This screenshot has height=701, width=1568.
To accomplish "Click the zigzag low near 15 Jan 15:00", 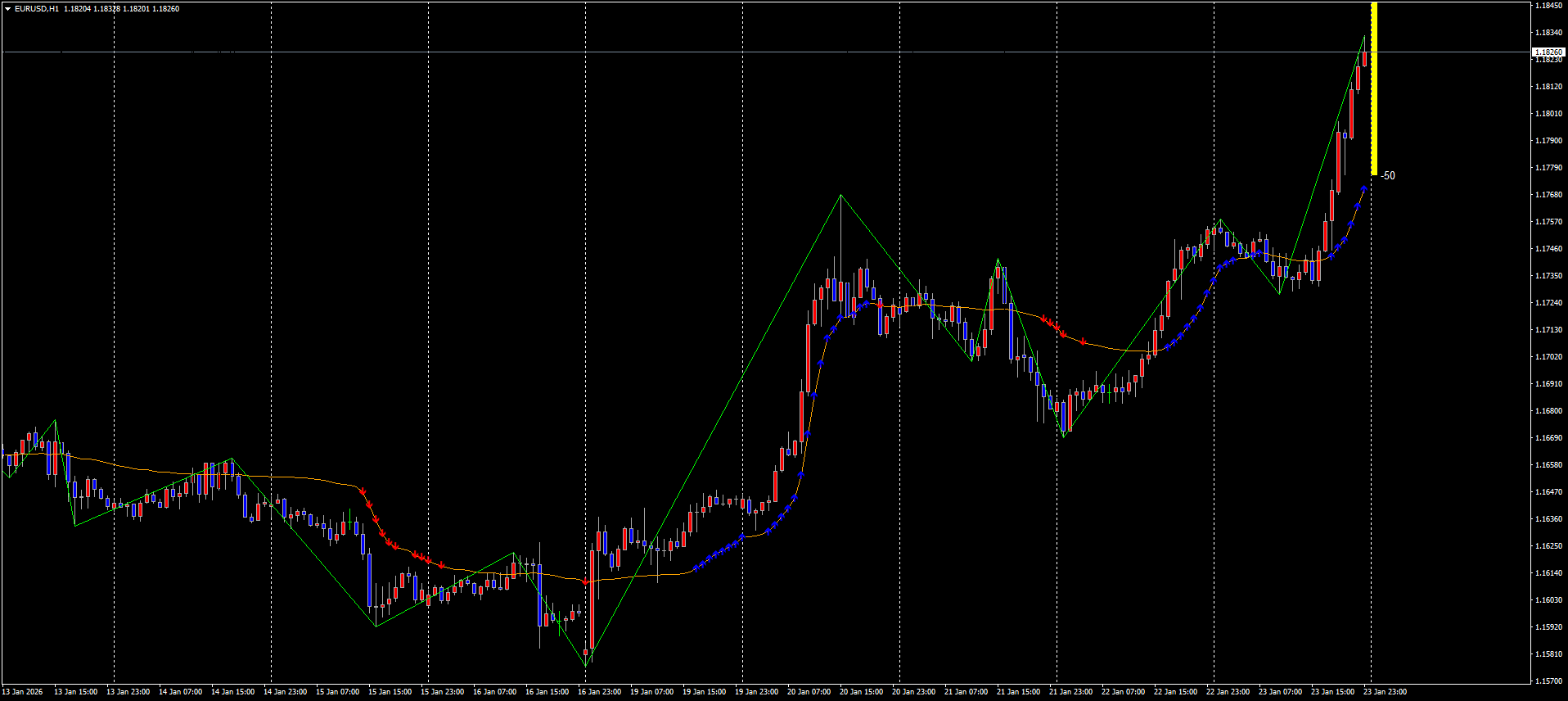I will coord(376,626).
